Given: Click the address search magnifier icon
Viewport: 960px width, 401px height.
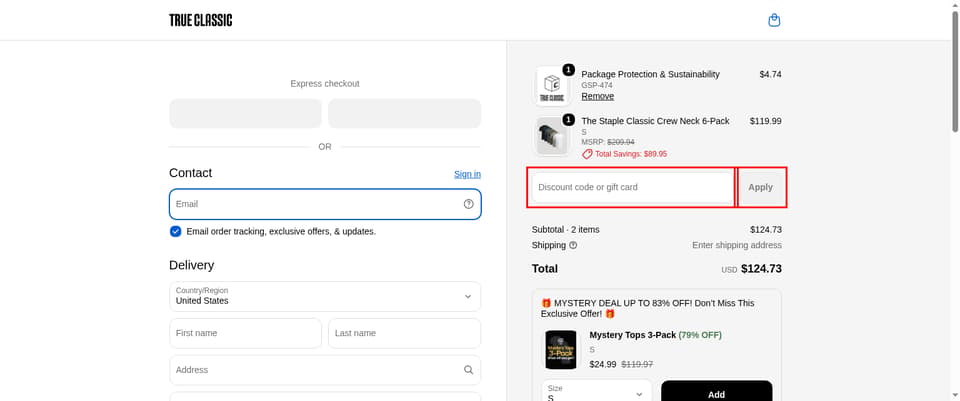Looking at the screenshot, I should tap(468, 370).
